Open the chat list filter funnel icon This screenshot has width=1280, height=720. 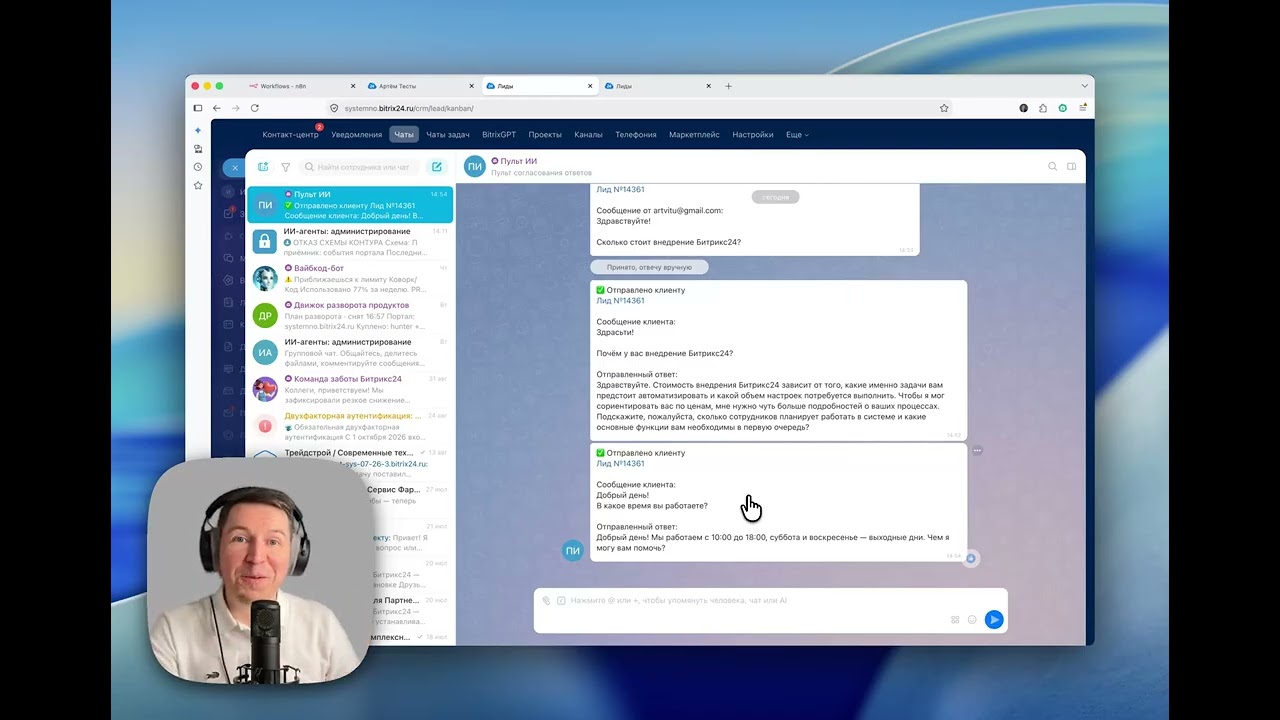point(285,167)
